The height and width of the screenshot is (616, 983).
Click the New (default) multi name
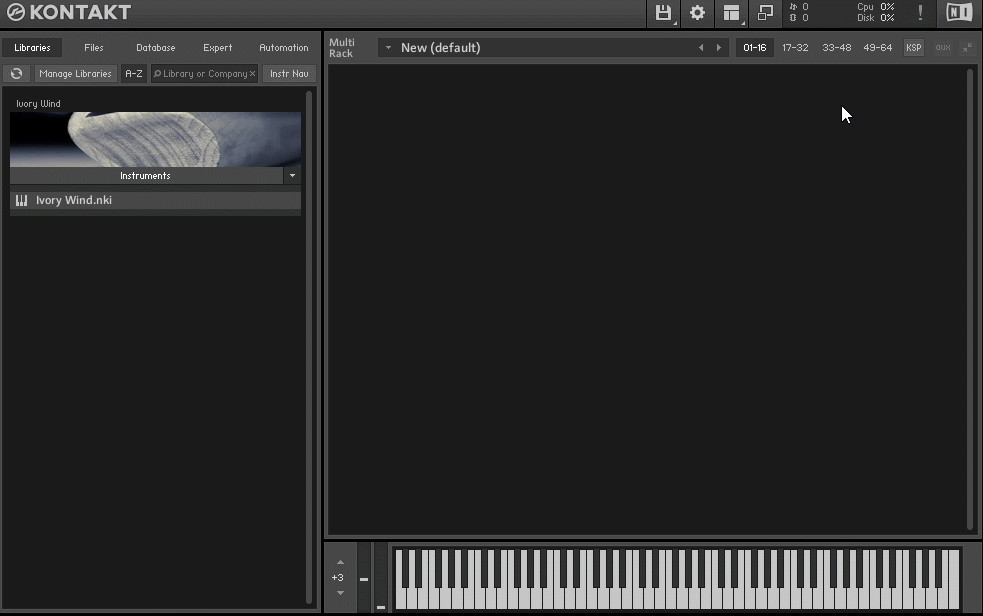click(440, 48)
